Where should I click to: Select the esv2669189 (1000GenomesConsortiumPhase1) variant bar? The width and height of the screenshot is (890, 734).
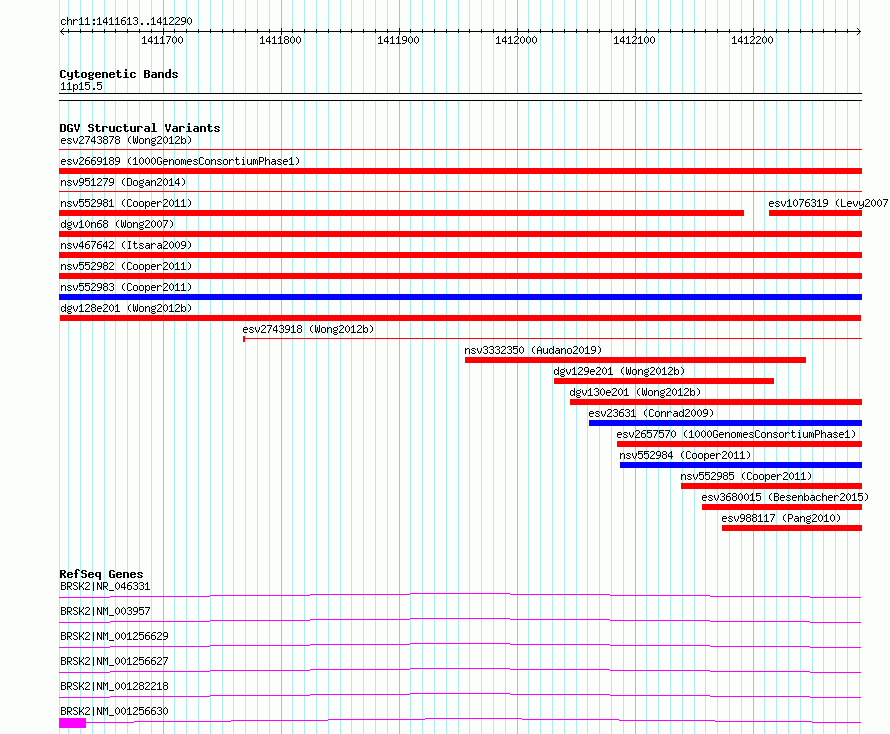[x=460, y=171]
